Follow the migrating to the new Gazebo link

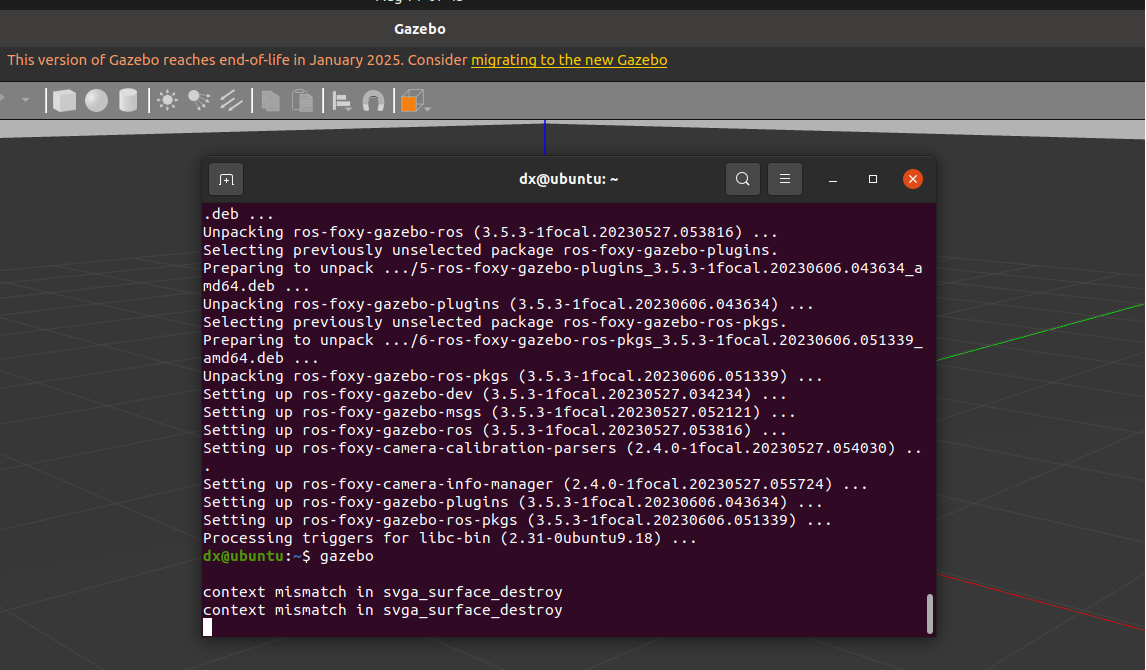pos(569,60)
